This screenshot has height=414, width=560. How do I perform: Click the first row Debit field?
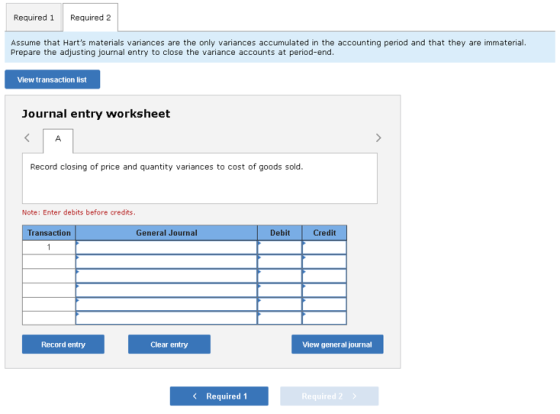[x=280, y=247]
